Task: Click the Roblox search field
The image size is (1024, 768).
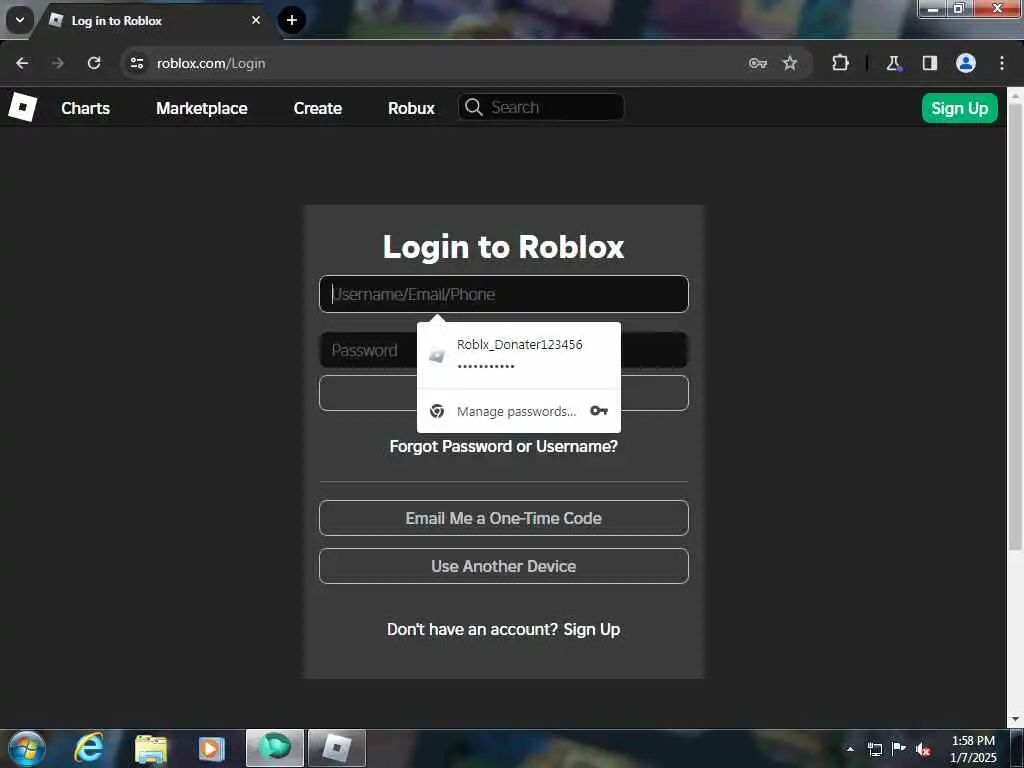Action: pos(541,107)
